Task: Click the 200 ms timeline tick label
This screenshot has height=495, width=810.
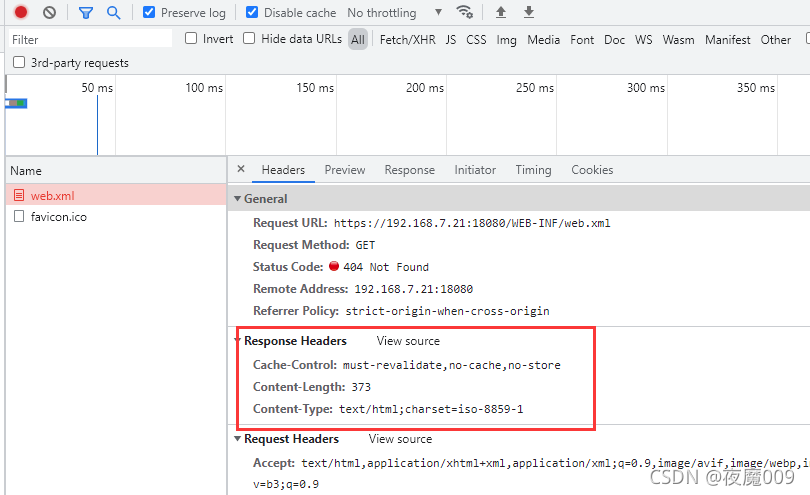Action: (425, 87)
